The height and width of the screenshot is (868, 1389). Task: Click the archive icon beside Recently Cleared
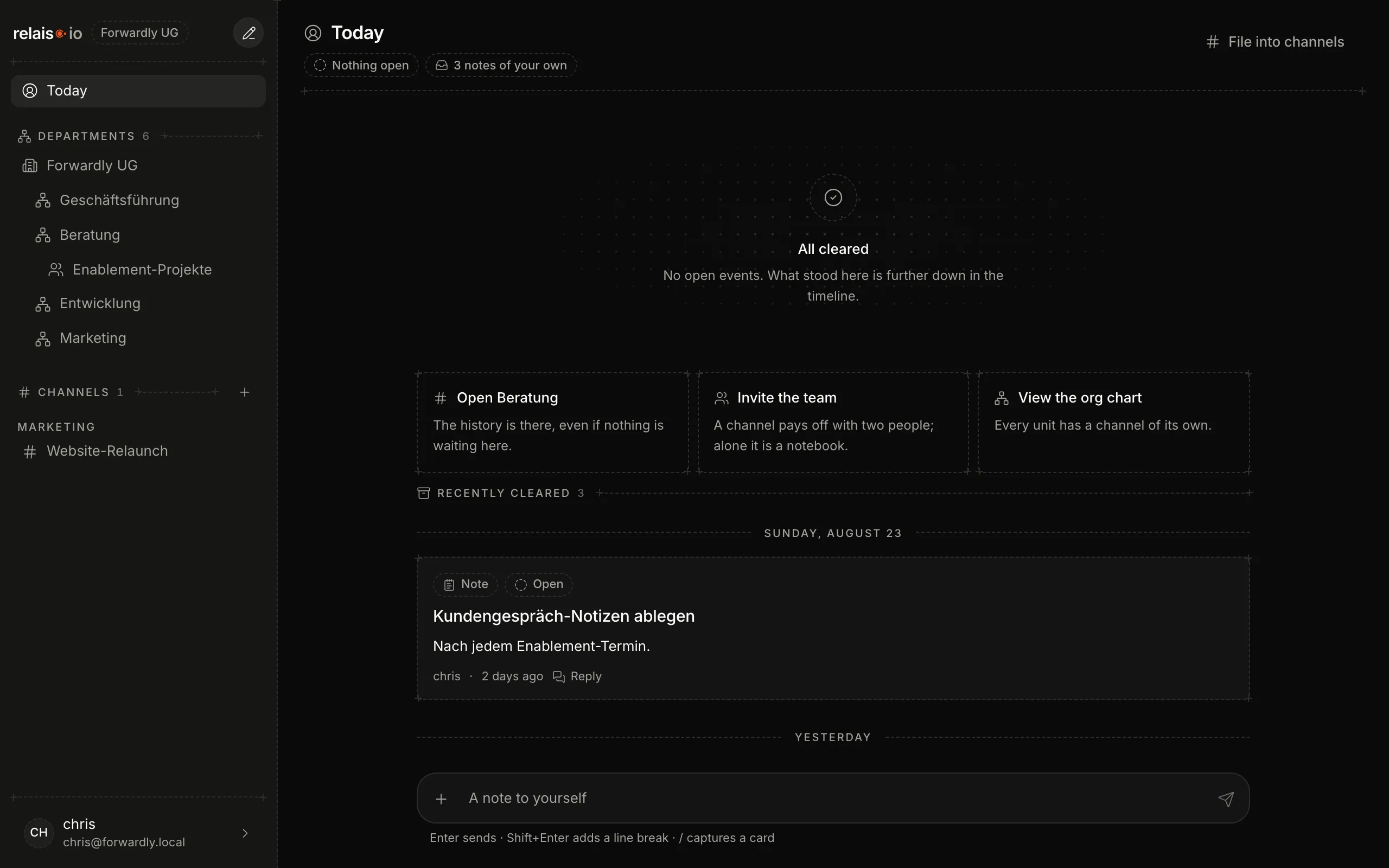424,493
